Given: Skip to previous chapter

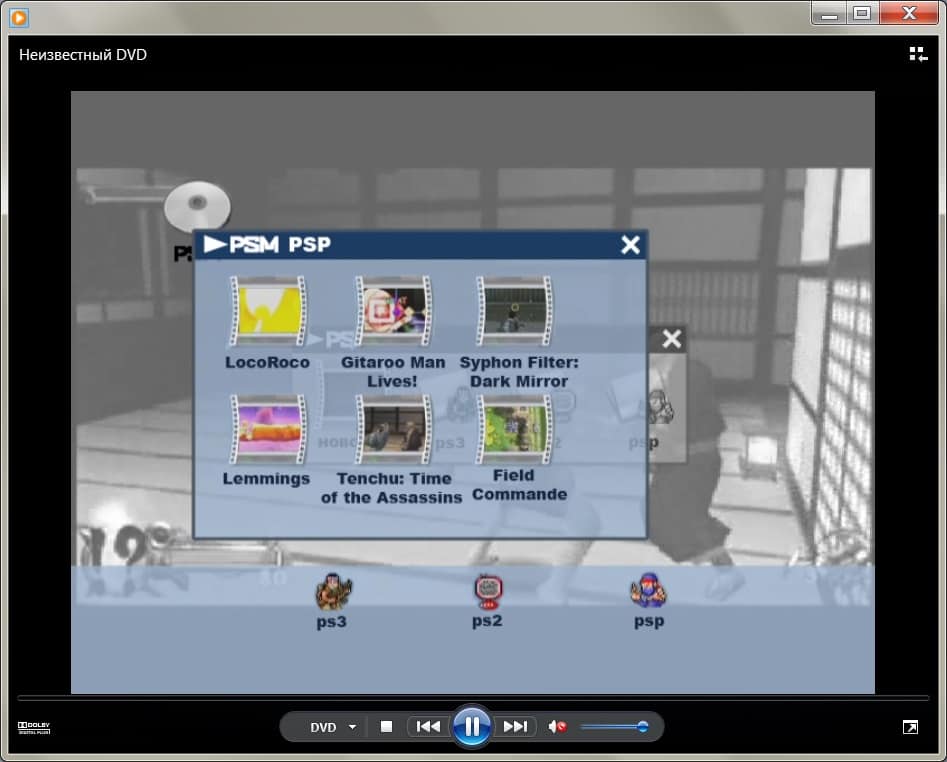Looking at the screenshot, I should [428, 726].
